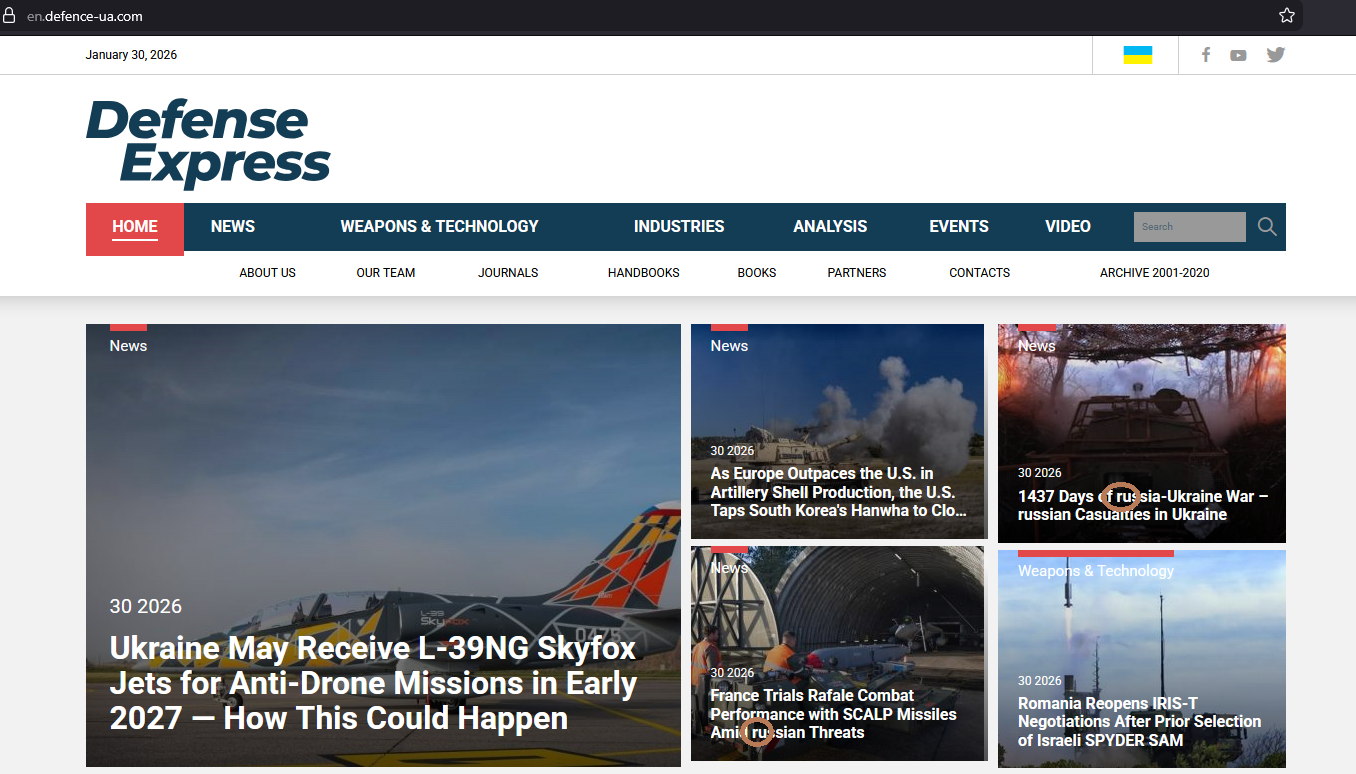The height and width of the screenshot is (774, 1356).
Task: Click News tag on Skyfox article
Action: point(128,345)
